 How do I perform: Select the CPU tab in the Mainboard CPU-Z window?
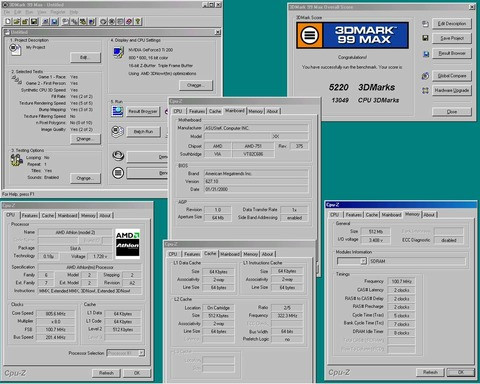(x=178, y=111)
